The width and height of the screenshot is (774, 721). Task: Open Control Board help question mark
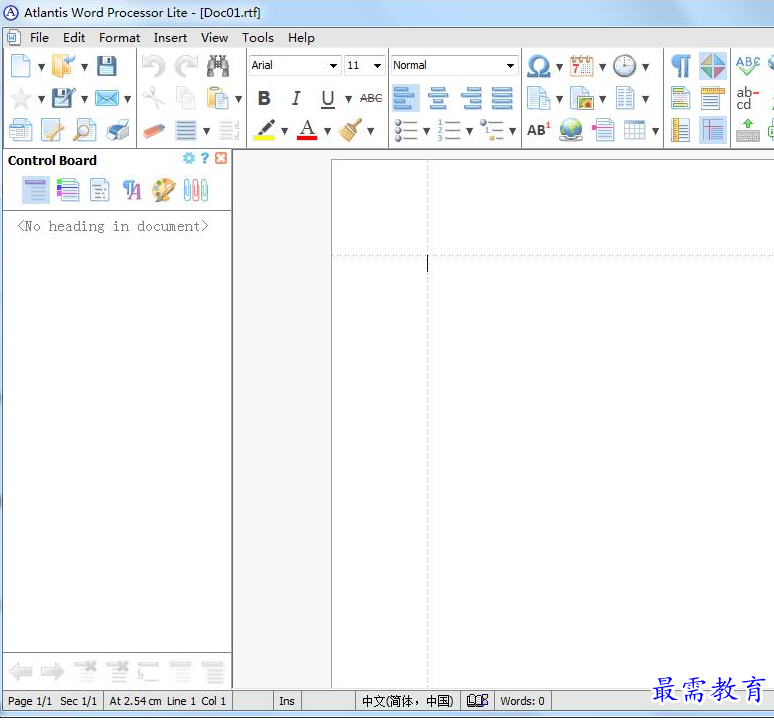click(205, 158)
